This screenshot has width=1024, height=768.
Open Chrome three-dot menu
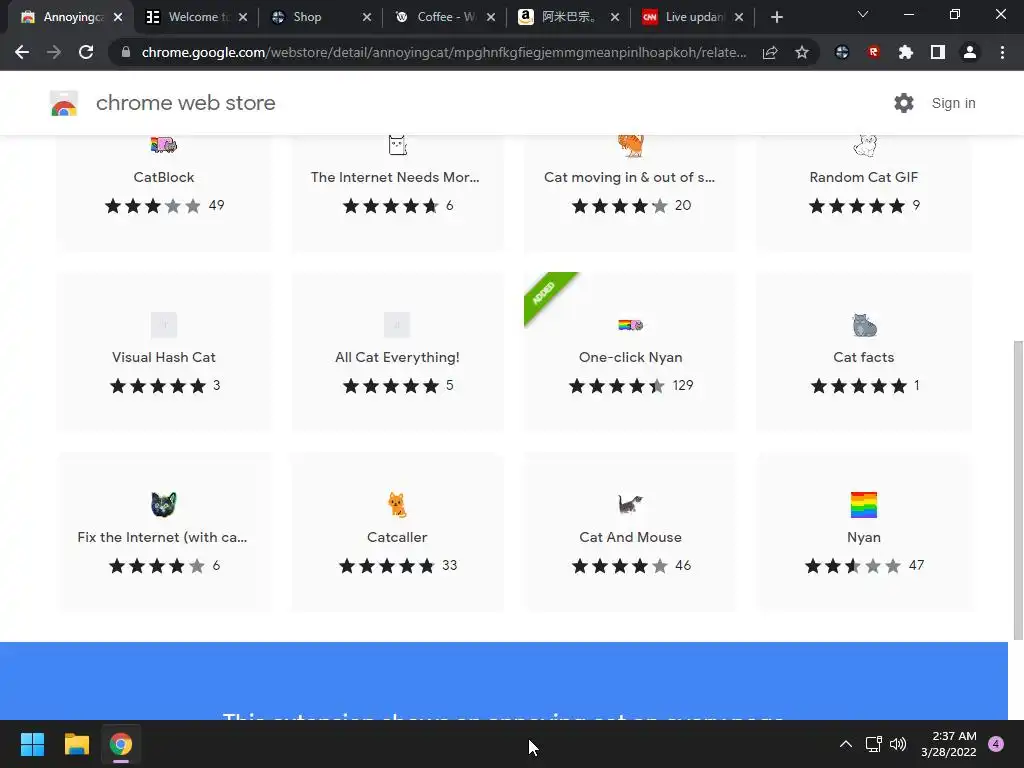[x=1002, y=52]
